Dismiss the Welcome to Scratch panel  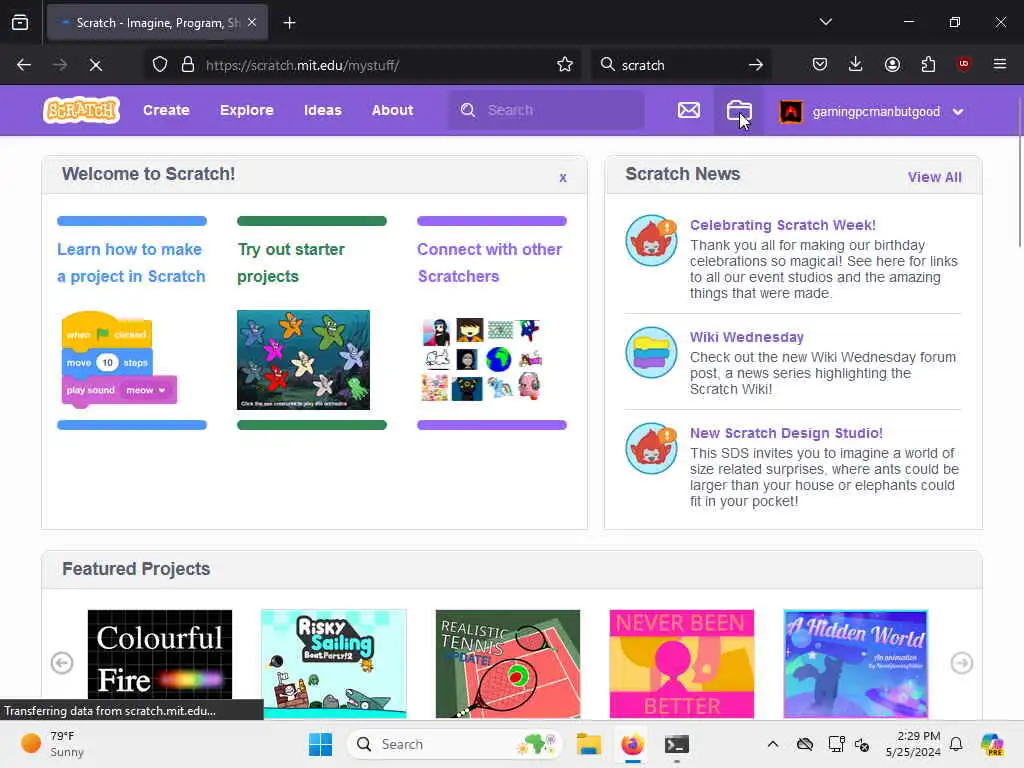[563, 178]
